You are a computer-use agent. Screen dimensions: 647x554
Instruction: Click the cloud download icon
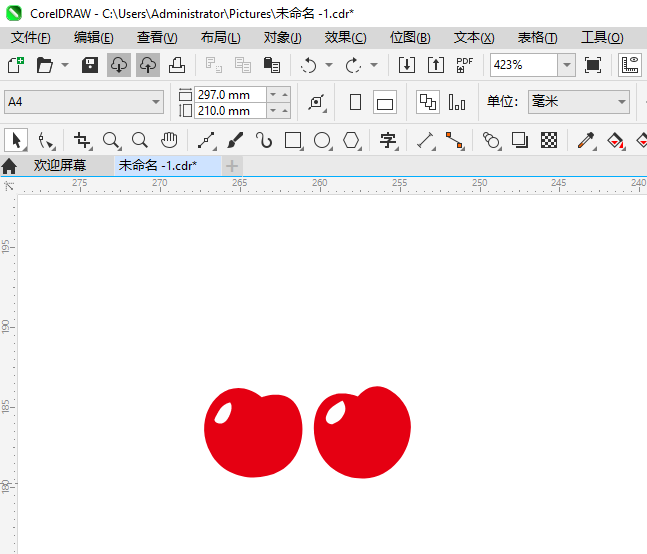point(119,65)
